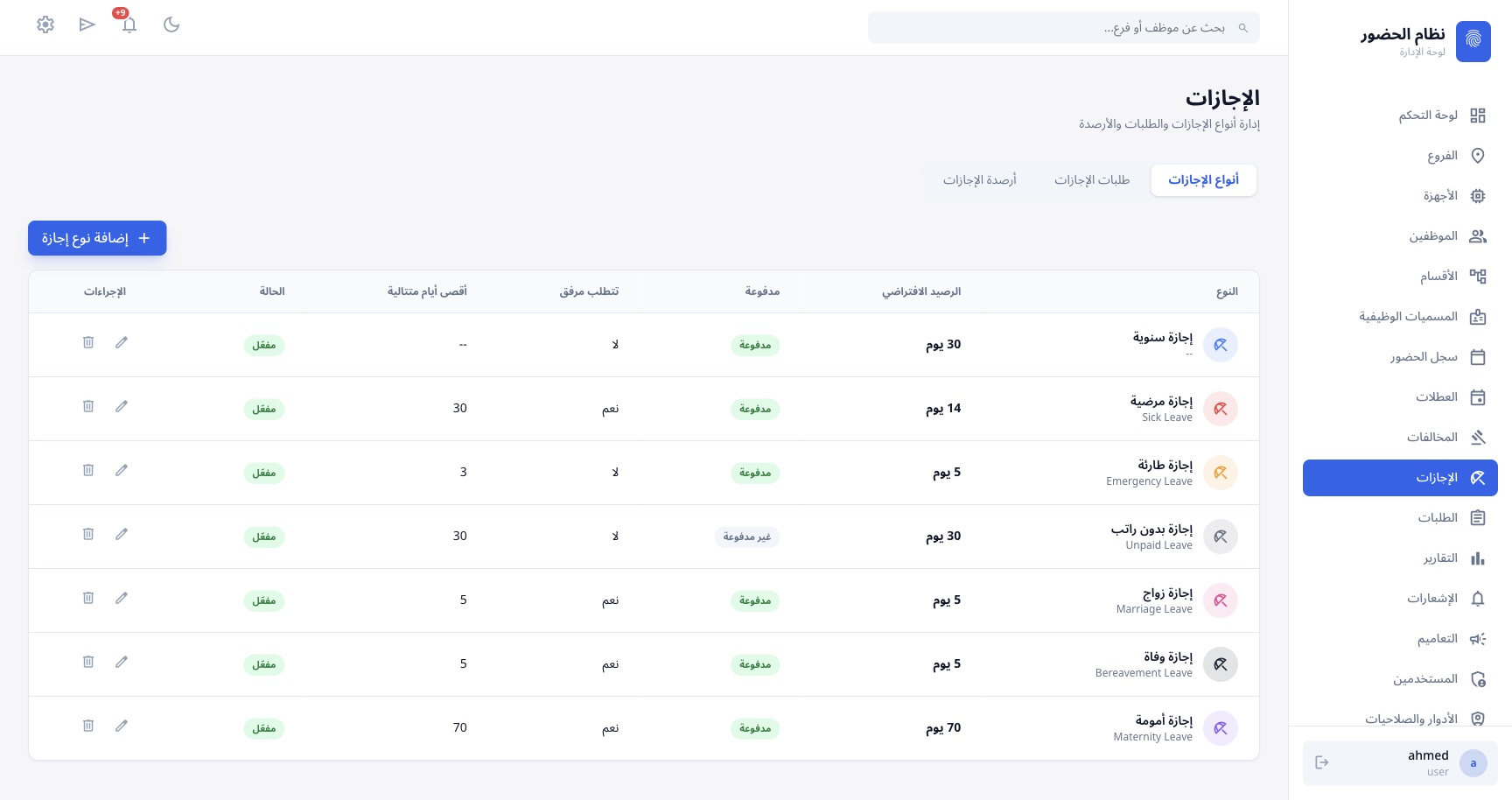1512x800 pixels.
Task: Edit the Unpaid Leave row
Action: (x=122, y=534)
